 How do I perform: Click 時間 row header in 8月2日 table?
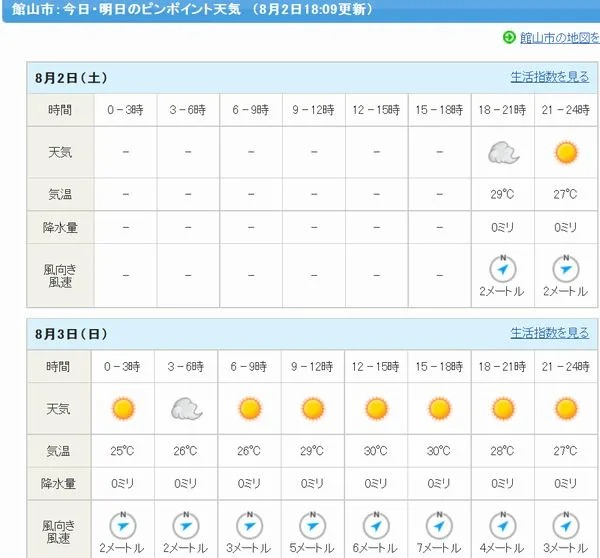pyautogui.click(x=60, y=110)
